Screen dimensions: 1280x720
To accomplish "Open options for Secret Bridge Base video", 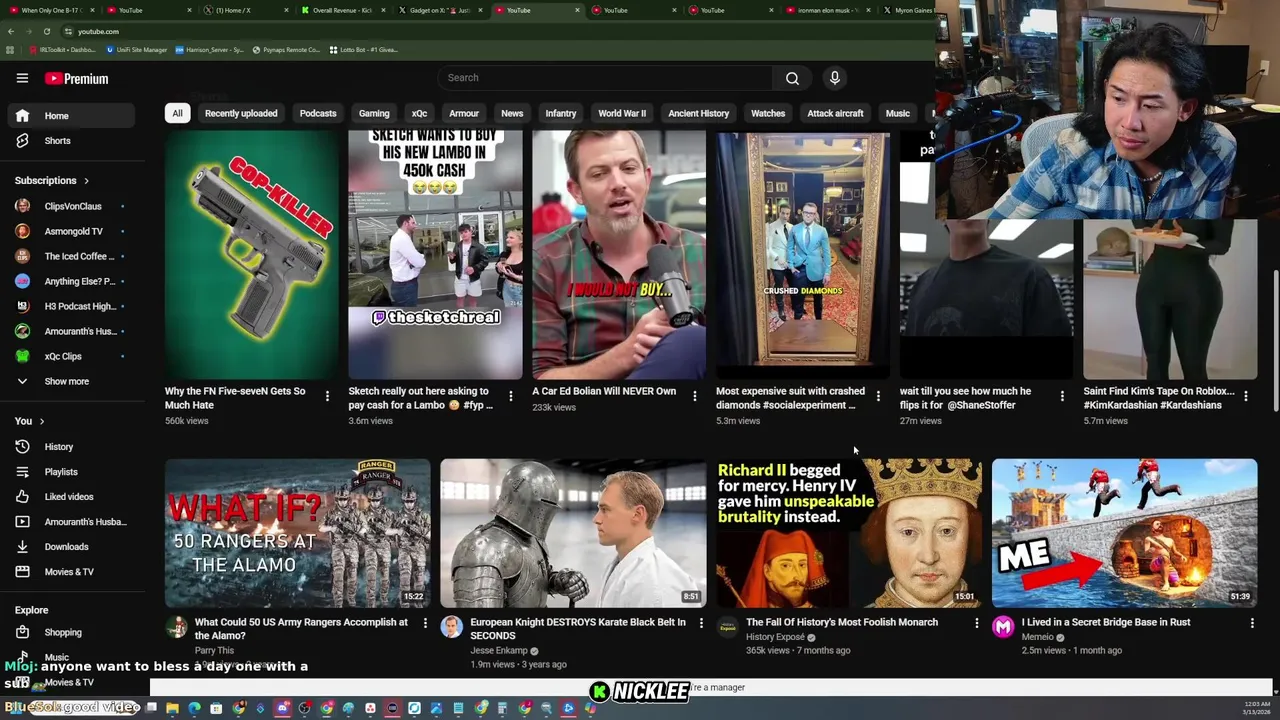I will click(x=1252, y=623).
